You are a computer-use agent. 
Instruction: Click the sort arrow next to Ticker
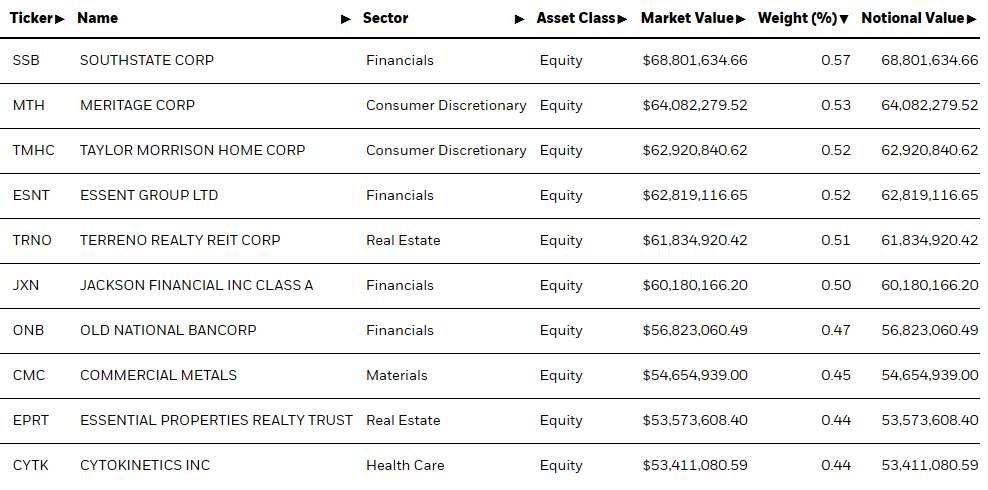pos(60,19)
